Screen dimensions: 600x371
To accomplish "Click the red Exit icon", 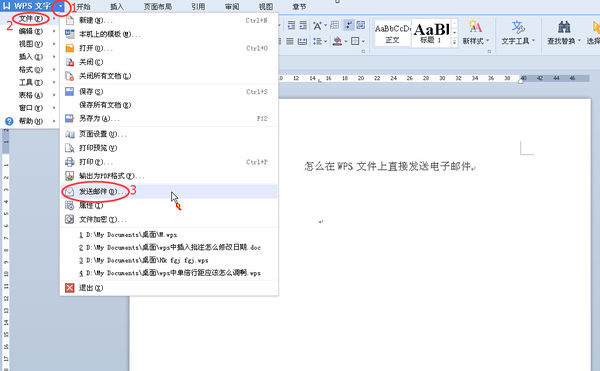I will [70, 288].
